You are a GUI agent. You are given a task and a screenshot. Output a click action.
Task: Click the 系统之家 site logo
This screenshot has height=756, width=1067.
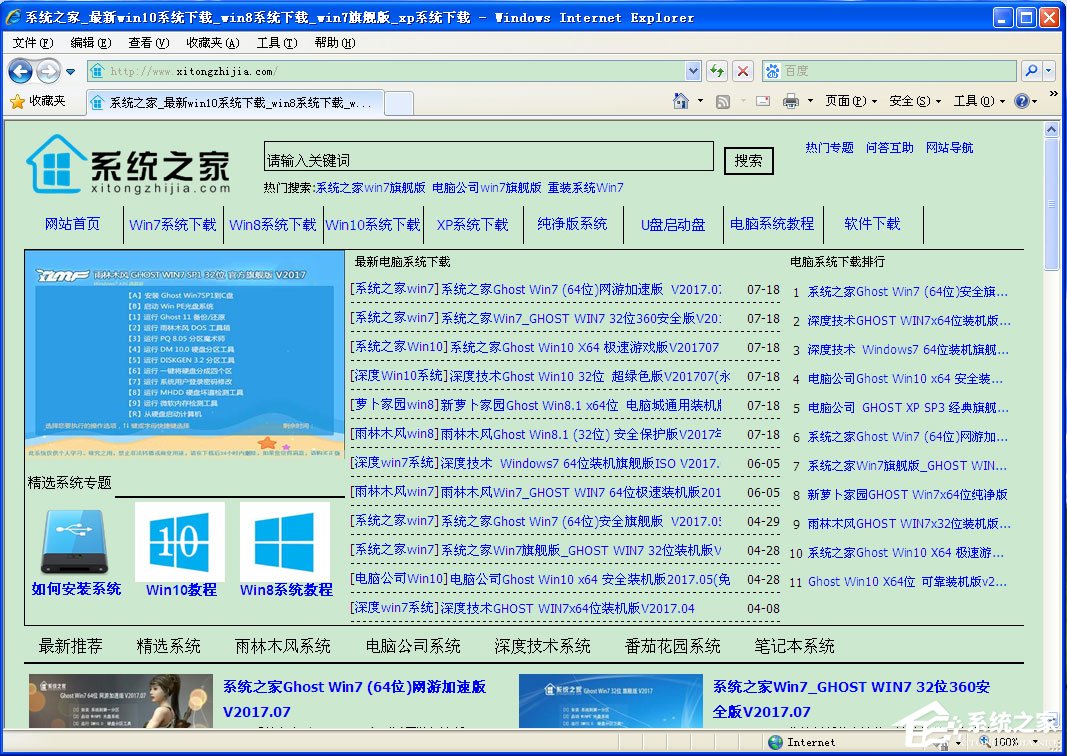130,165
